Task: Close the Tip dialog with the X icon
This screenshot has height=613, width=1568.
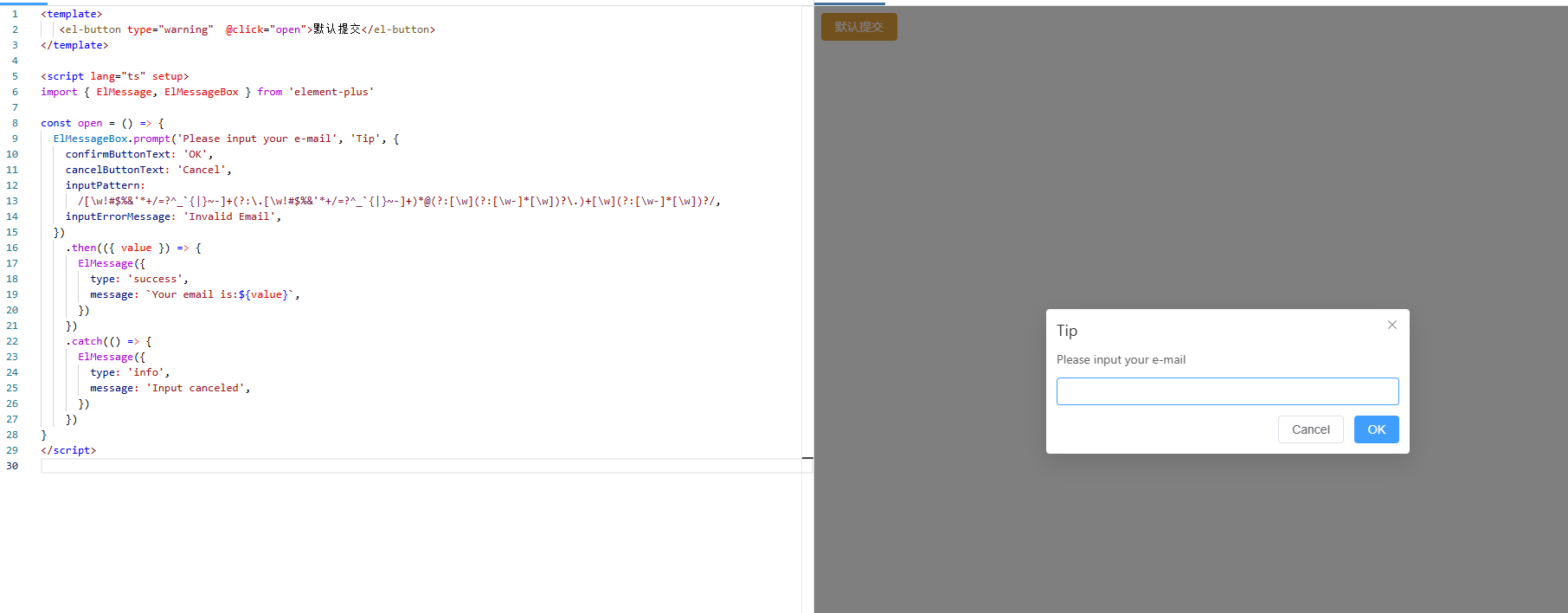Action: pyautogui.click(x=1392, y=325)
